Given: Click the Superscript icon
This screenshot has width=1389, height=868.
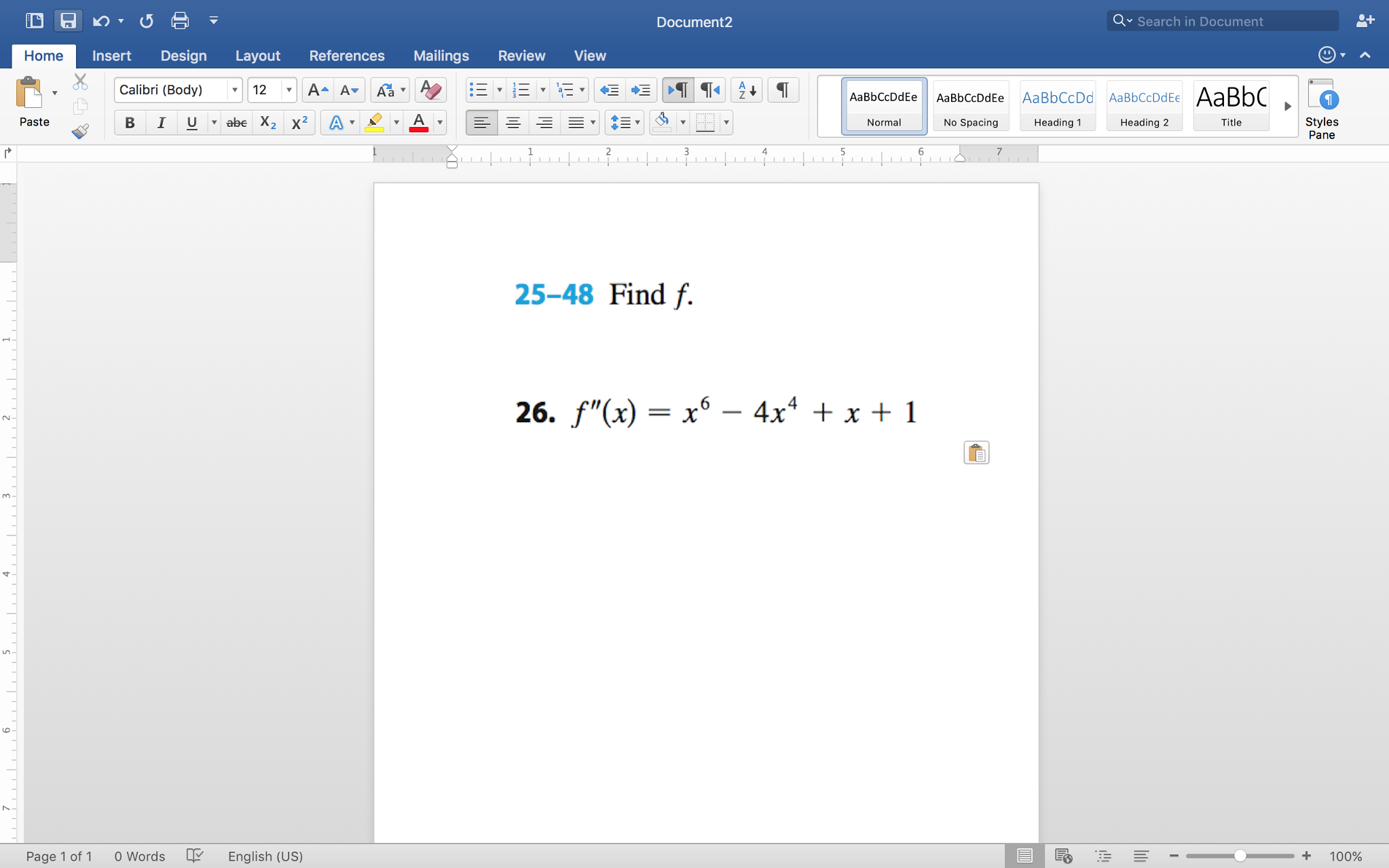Looking at the screenshot, I should [298, 122].
